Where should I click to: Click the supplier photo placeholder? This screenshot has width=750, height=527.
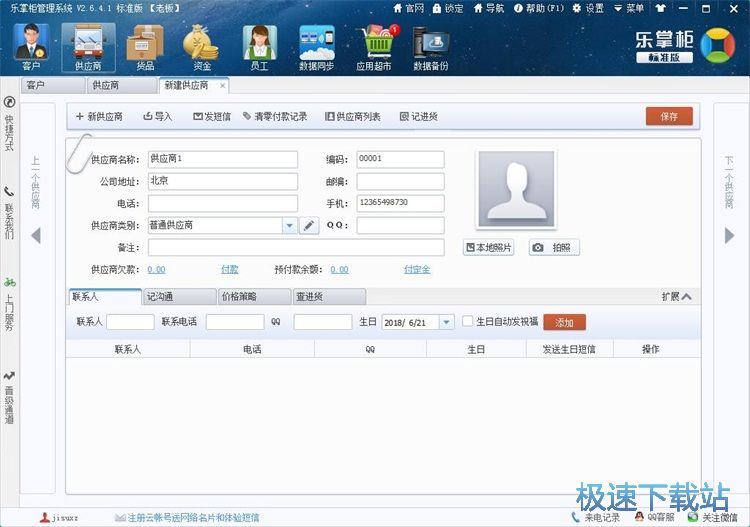pyautogui.click(x=516, y=190)
